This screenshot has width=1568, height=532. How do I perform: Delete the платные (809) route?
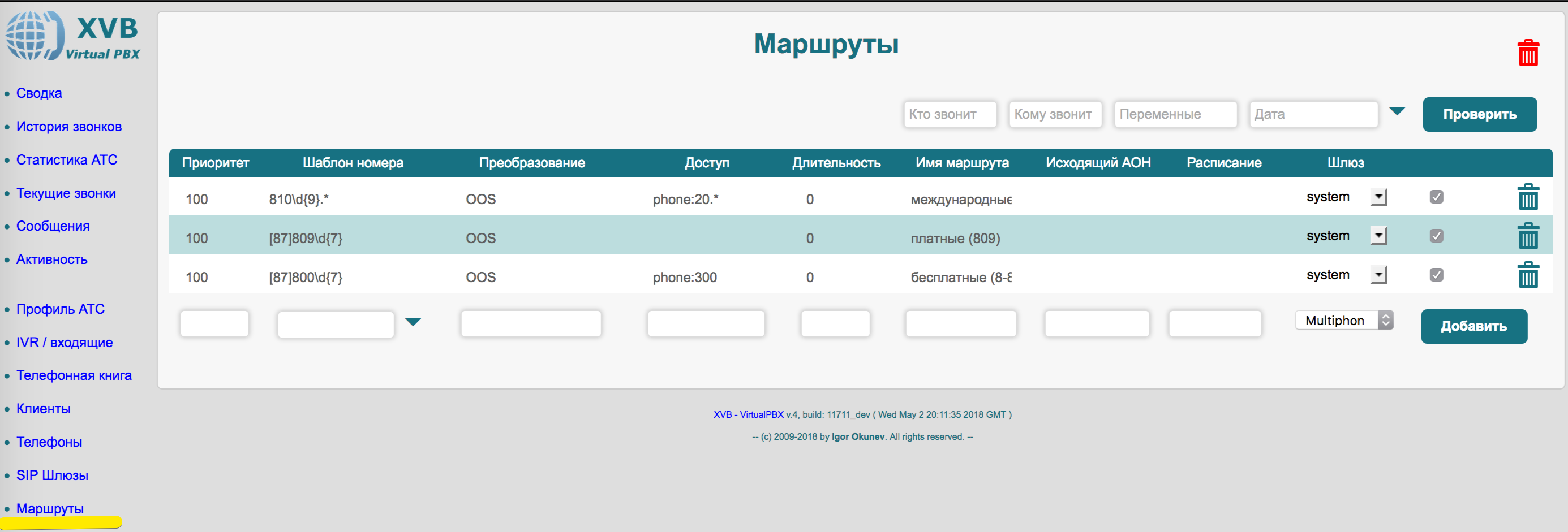[1527, 236]
